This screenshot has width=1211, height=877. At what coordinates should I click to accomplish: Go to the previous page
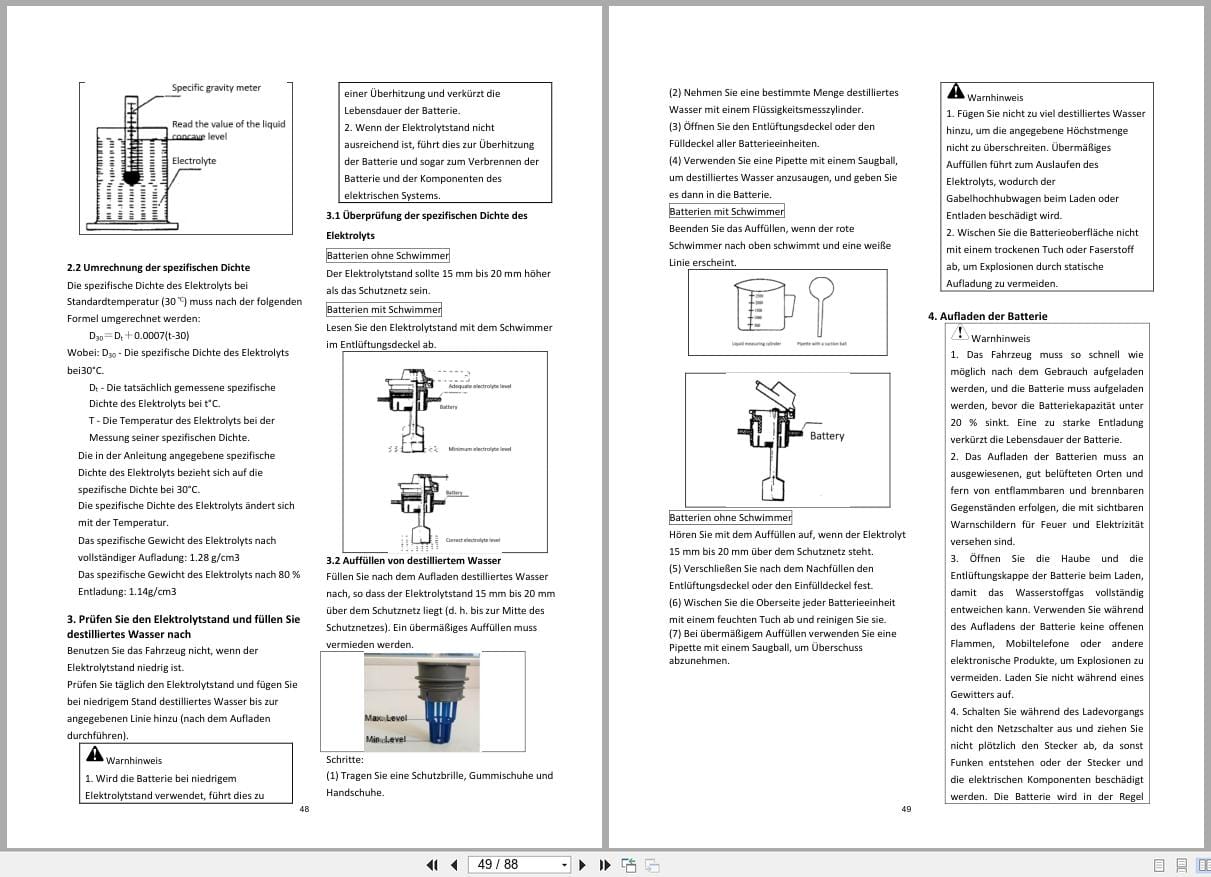coord(454,864)
